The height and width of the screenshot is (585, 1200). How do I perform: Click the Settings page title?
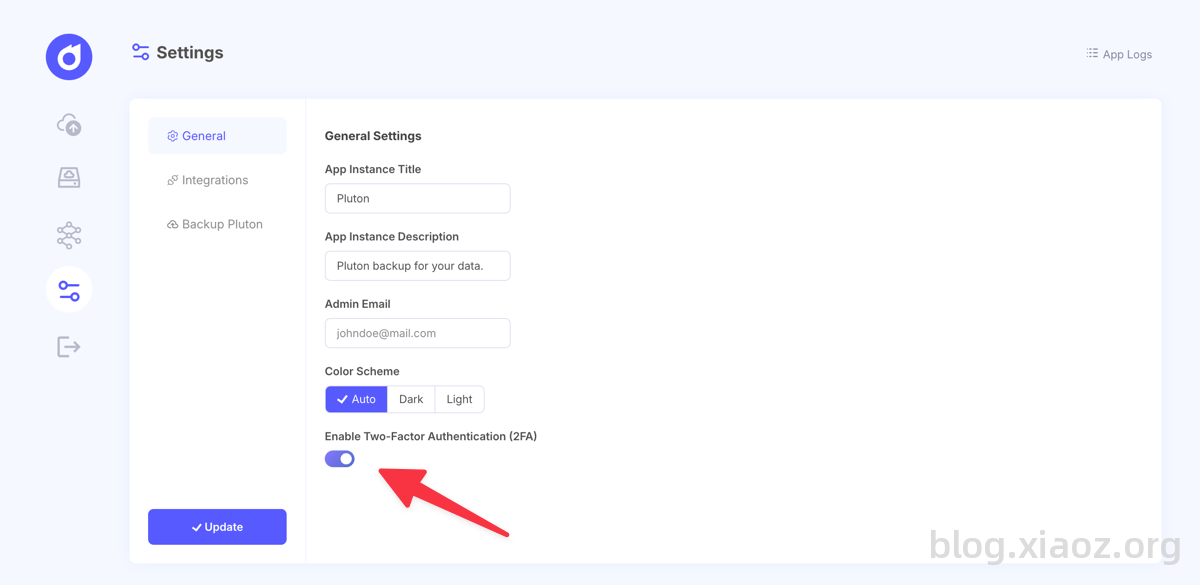(x=190, y=53)
